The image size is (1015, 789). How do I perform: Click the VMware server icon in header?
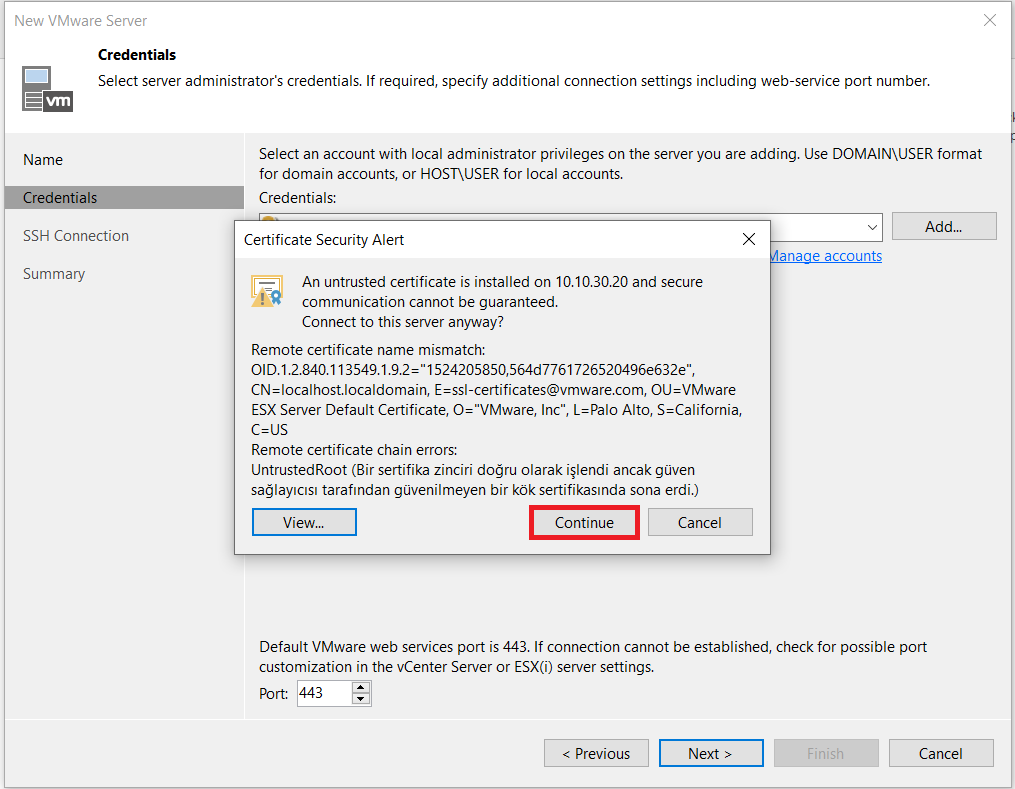pyautogui.click(x=47, y=88)
